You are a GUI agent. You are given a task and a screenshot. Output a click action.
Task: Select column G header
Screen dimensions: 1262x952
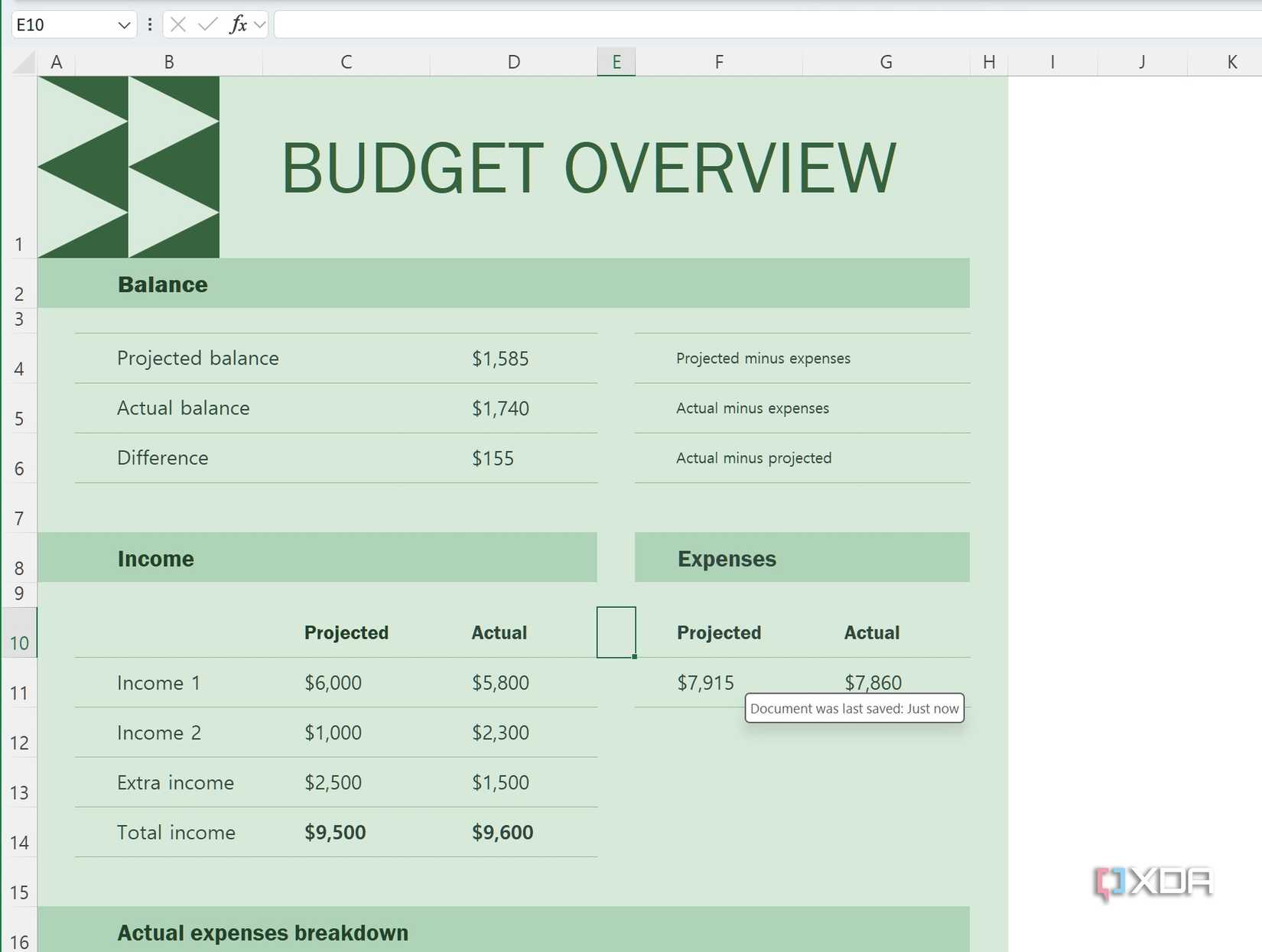(x=886, y=62)
